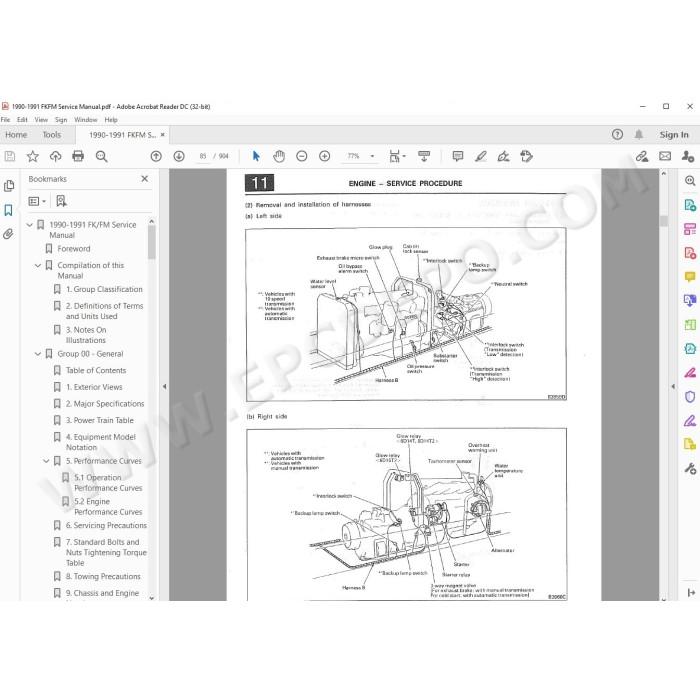
Task: Add file to starred with the star icon
Action: tap(33, 156)
